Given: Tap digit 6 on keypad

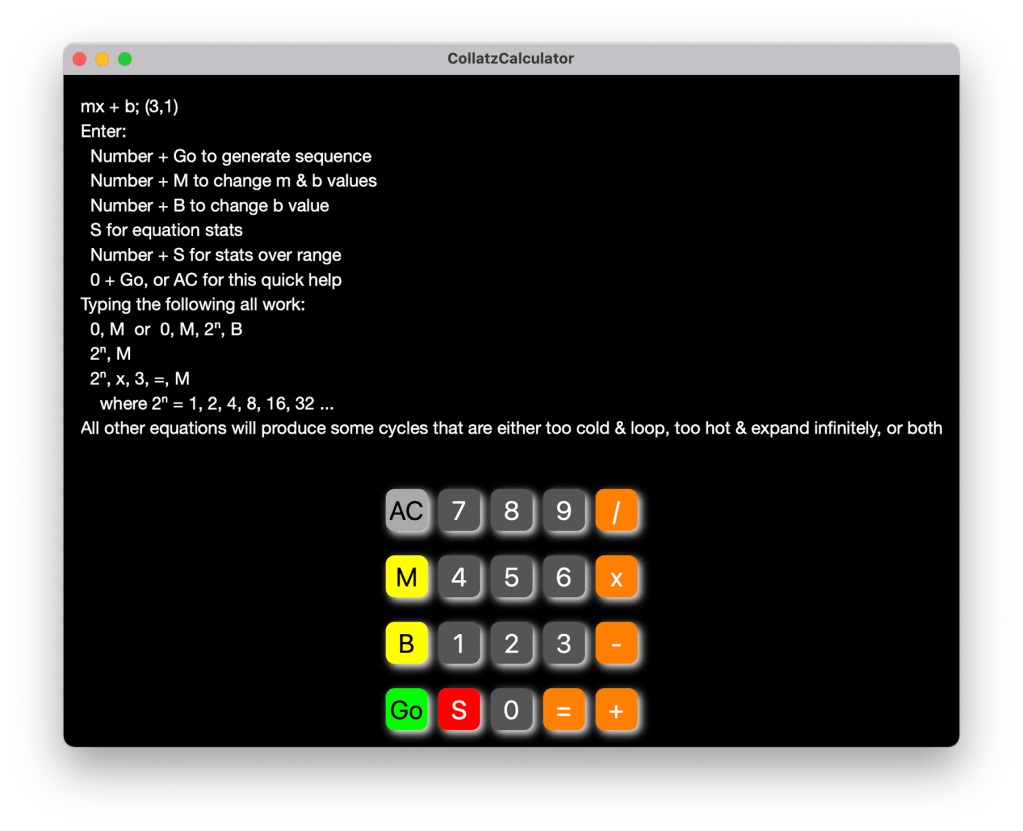Looking at the screenshot, I should click(564, 577).
